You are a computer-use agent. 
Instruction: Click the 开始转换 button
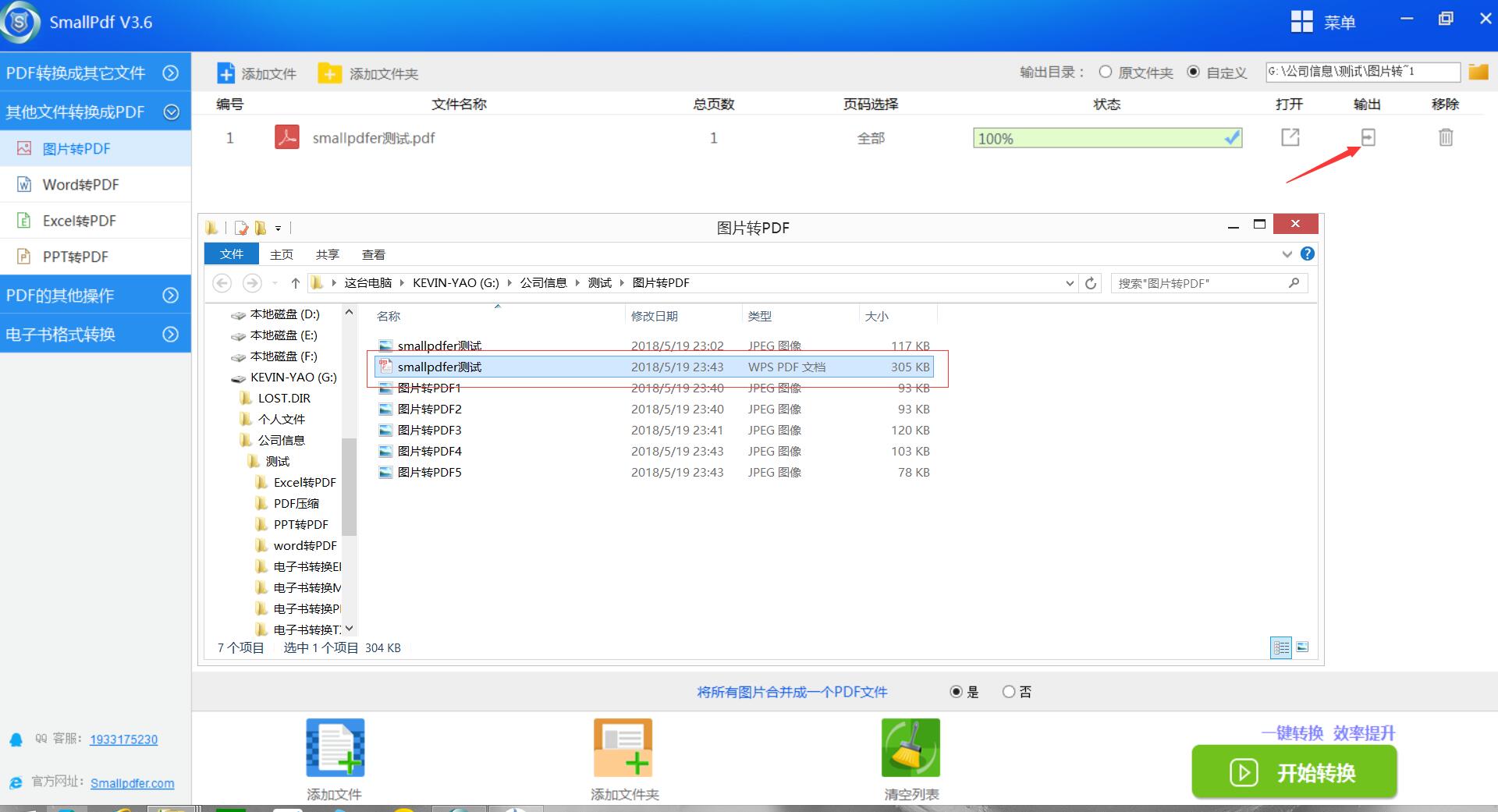click(x=1294, y=772)
